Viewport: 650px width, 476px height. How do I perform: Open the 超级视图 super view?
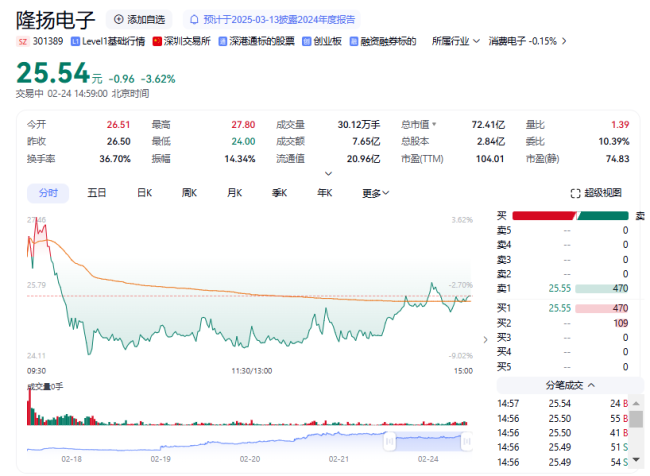596,193
